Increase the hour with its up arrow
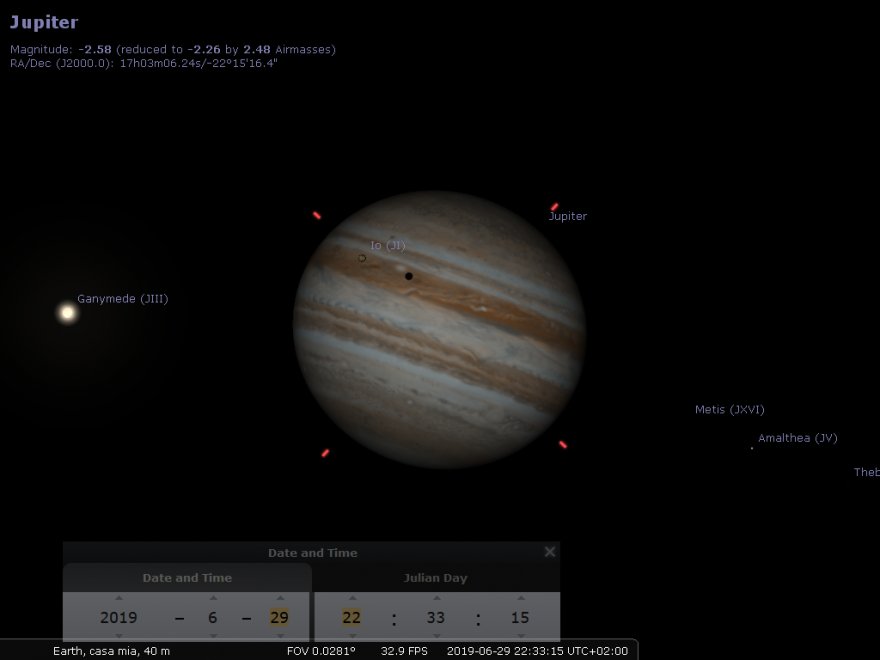The height and width of the screenshot is (660, 880). (x=351, y=598)
